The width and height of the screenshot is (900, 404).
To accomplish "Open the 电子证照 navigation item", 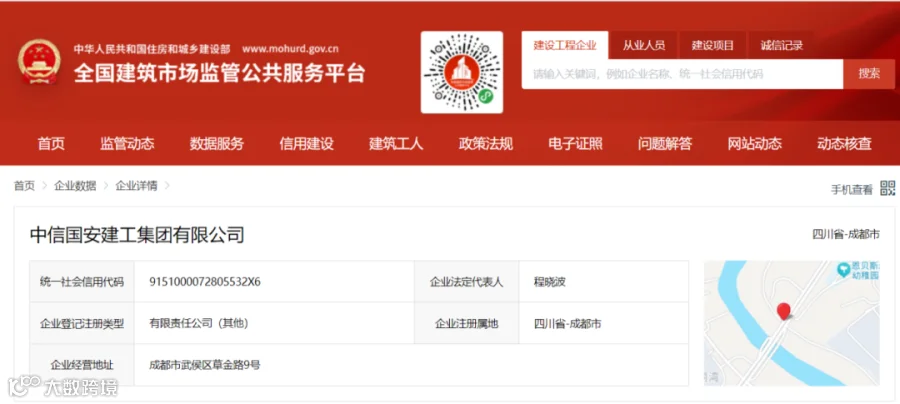I will click(x=575, y=143).
